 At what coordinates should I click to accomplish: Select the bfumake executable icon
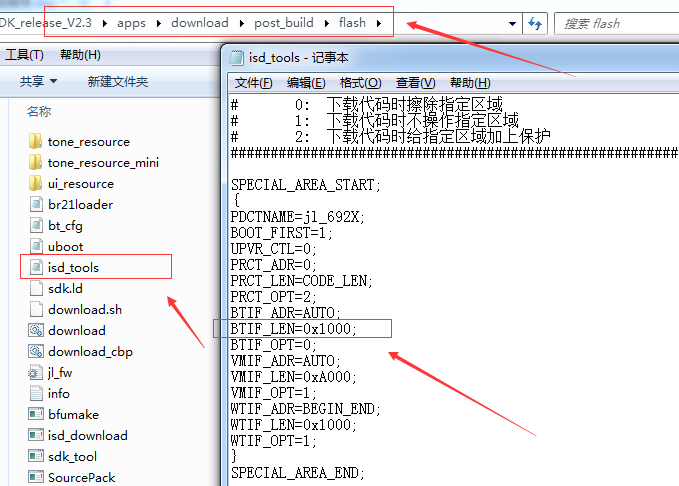[36, 414]
